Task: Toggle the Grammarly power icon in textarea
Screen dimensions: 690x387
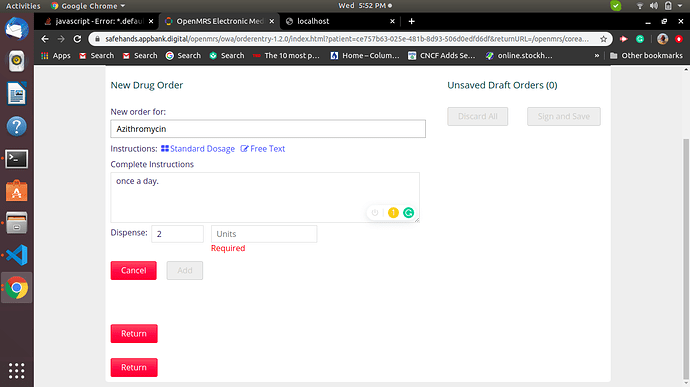Action: pos(375,213)
